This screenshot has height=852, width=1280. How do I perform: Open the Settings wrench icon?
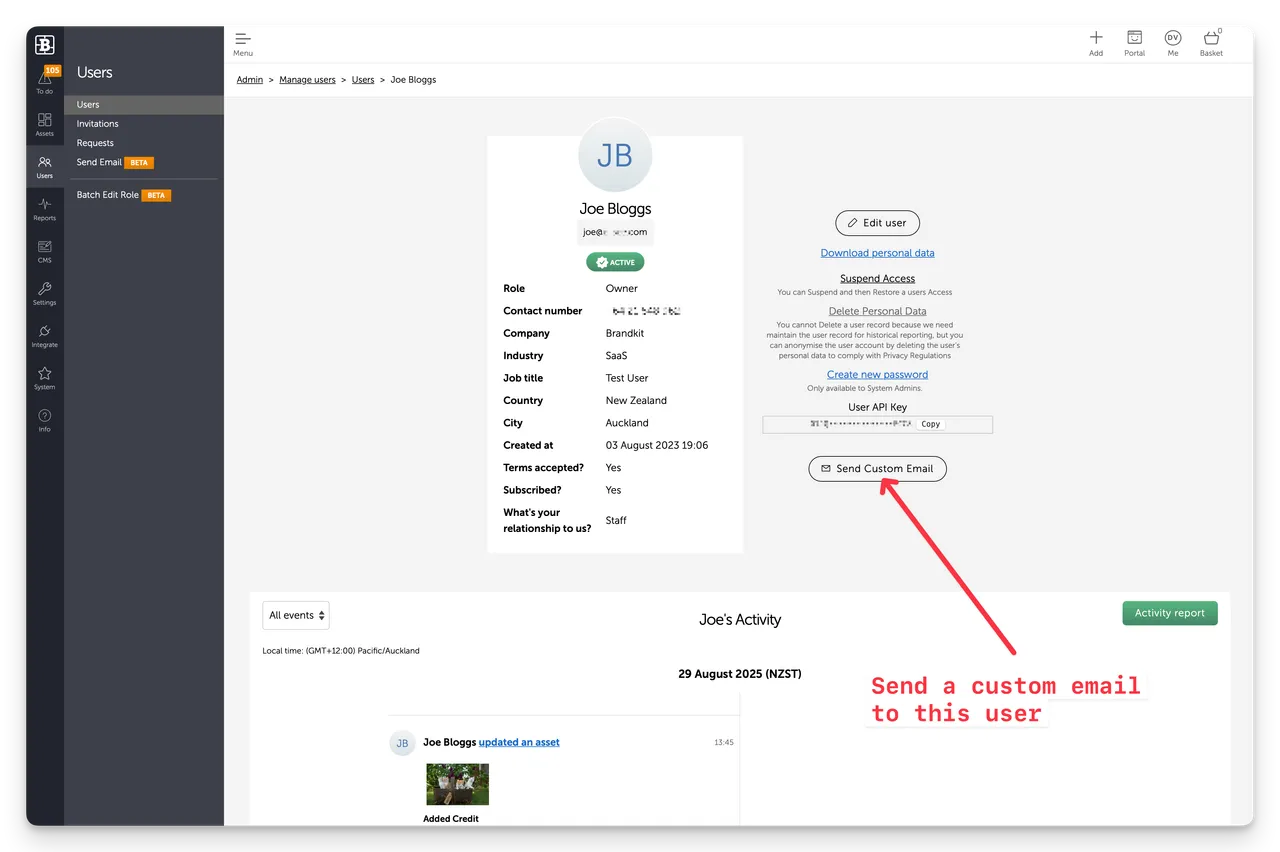tap(45, 292)
